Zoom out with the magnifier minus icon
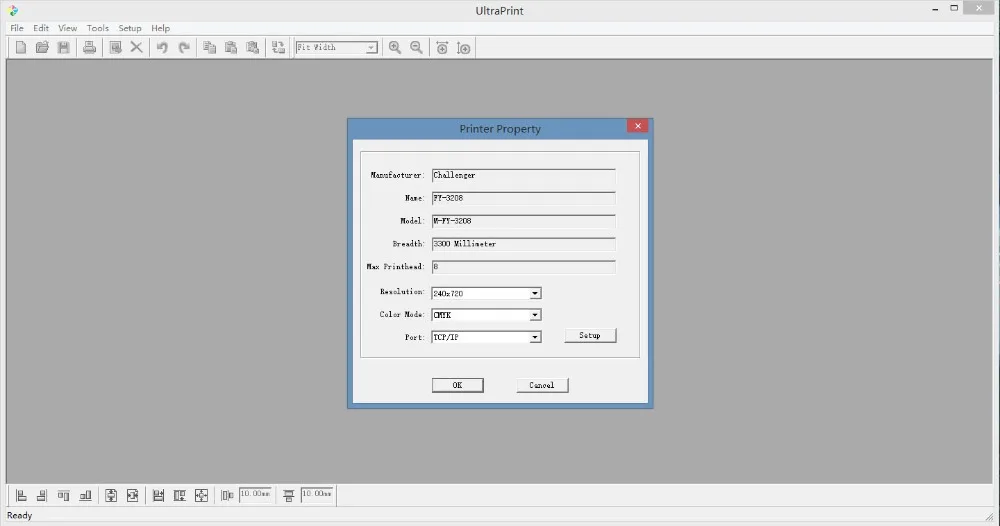This screenshot has width=1000, height=526. [416, 47]
